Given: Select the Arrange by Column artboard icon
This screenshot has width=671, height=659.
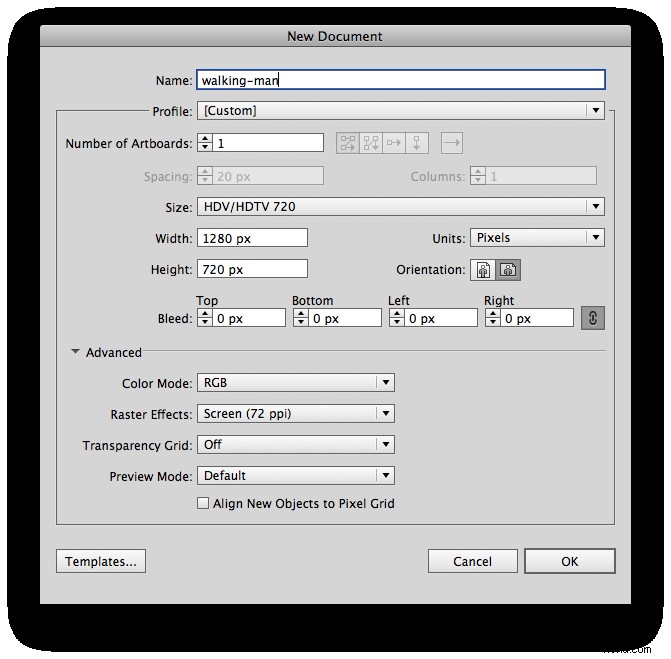Looking at the screenshot, I should pyautogui.click(x=416, y=143).
